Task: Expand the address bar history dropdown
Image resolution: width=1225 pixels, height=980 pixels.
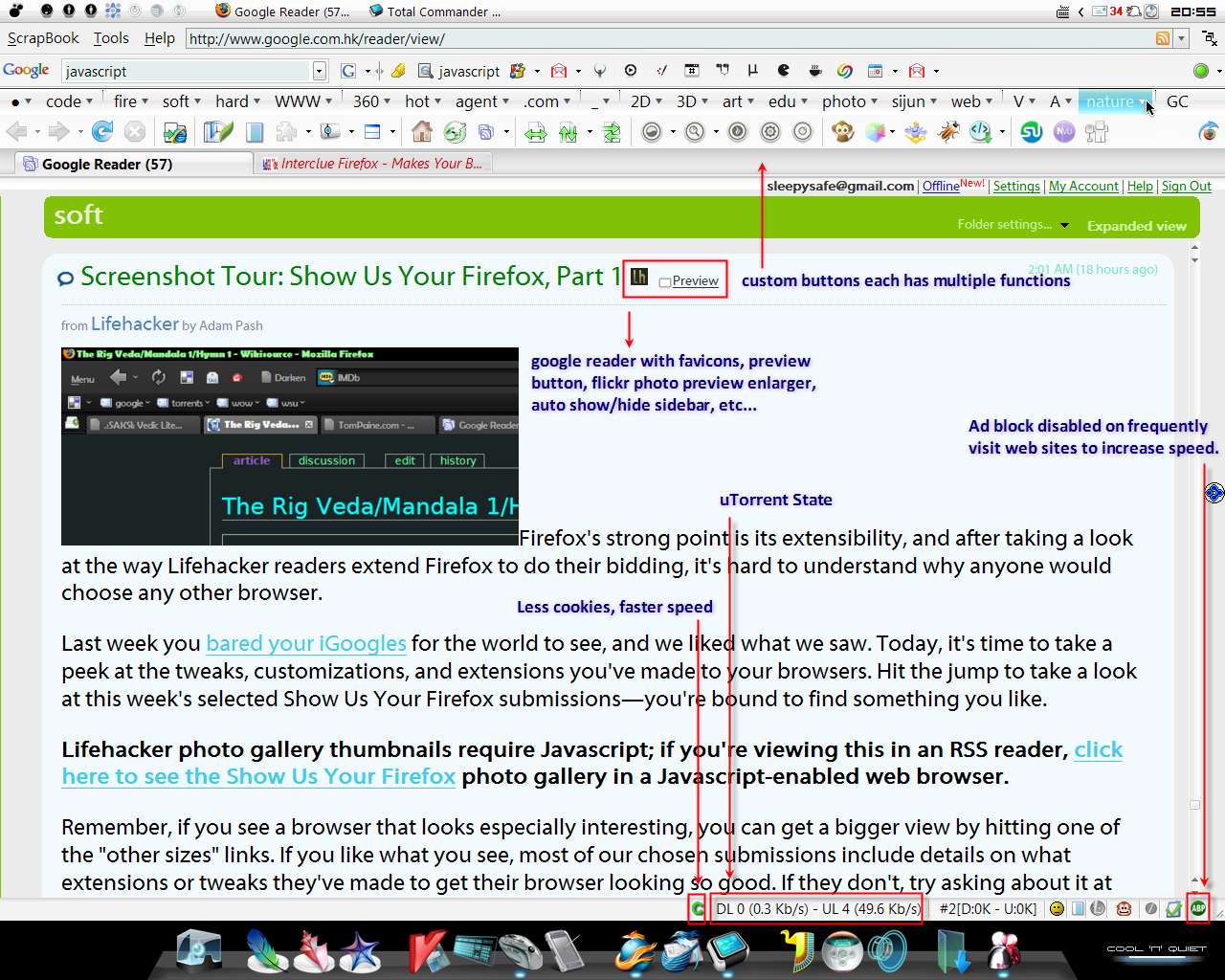Action: click(x=1182, y=38)
